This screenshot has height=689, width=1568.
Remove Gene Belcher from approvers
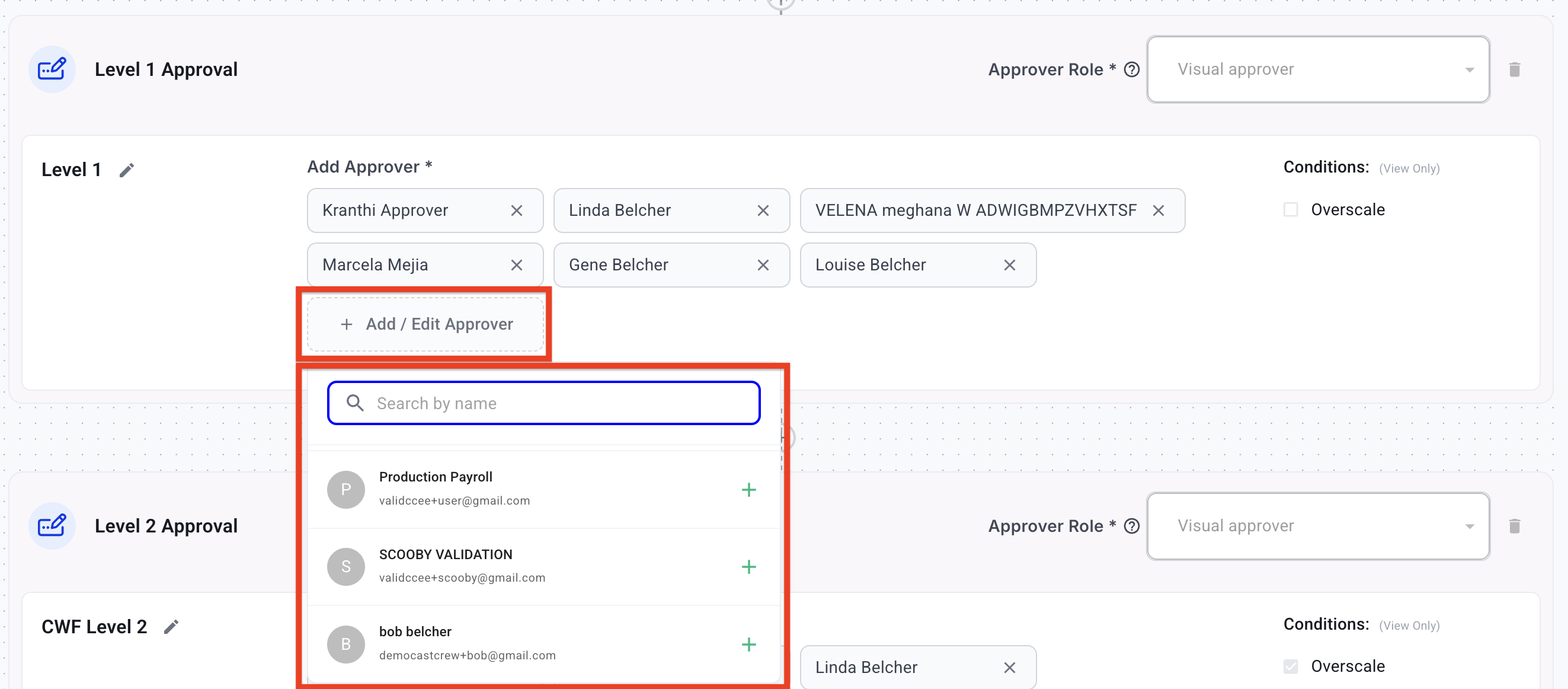[x=763, y=265]
